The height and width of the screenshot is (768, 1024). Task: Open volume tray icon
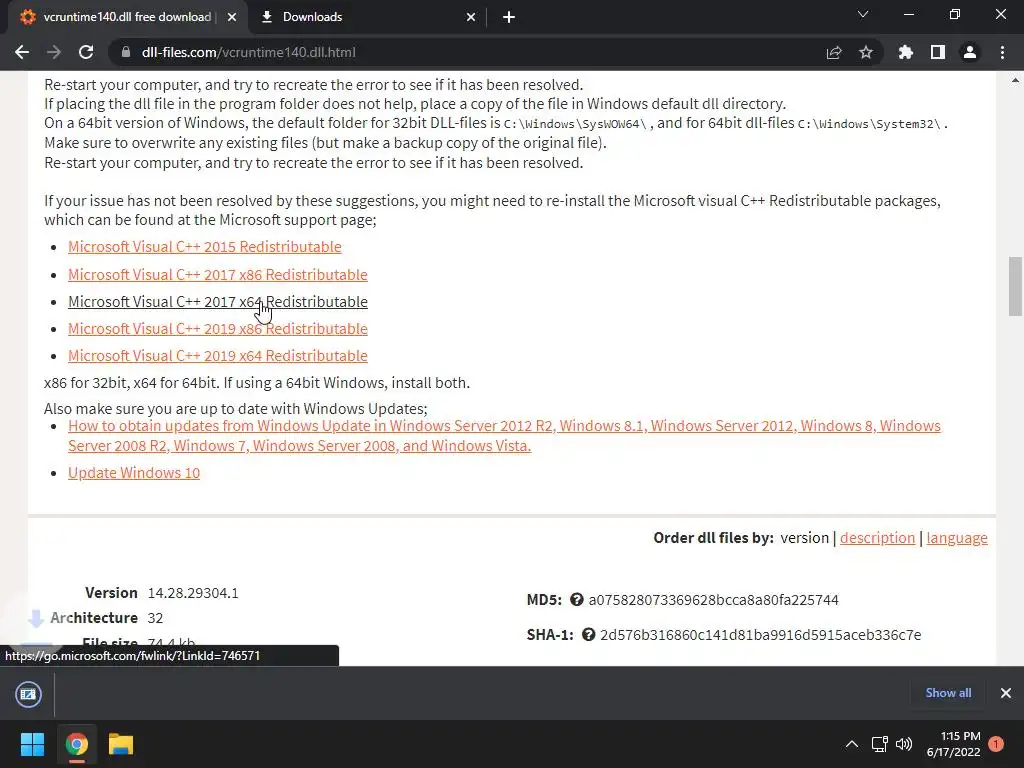[x=904, y=744]
